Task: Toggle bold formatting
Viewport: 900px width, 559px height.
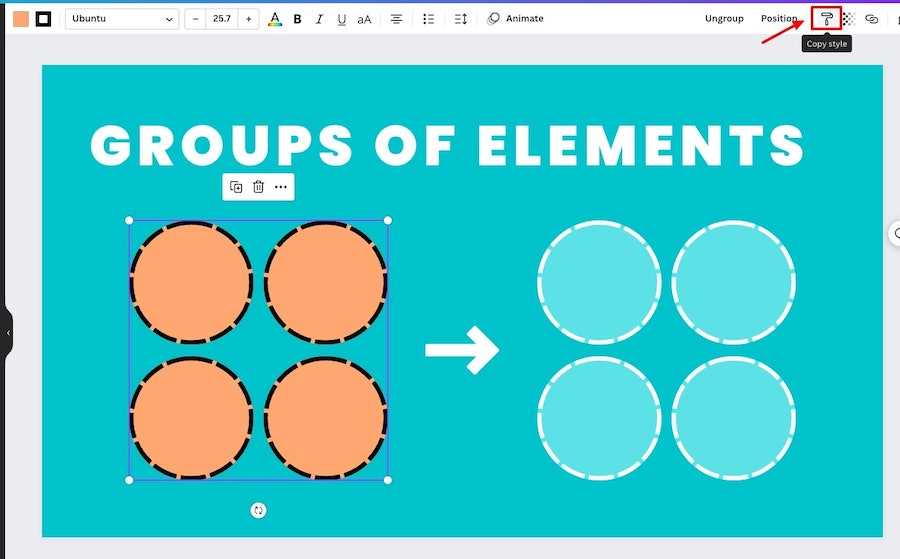Action: [297, 19]
